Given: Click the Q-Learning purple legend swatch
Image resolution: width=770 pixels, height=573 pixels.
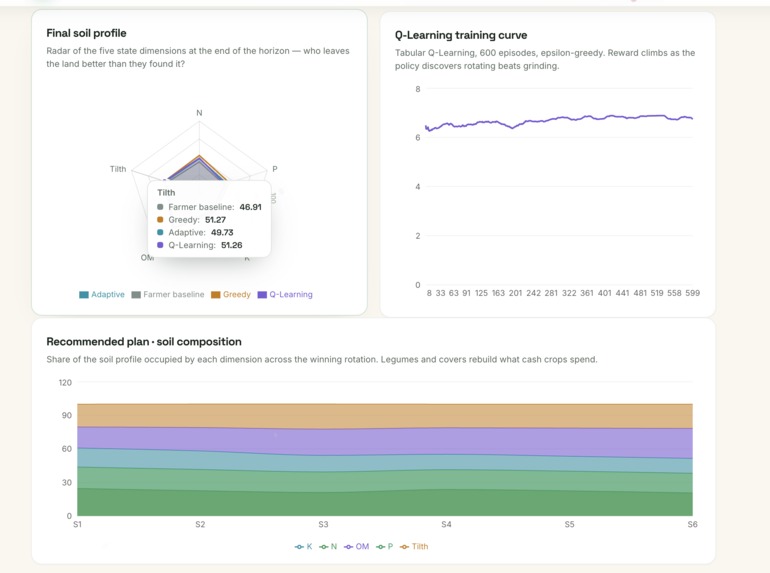Looking at the screenshot, I should click(x=262, y=295).
